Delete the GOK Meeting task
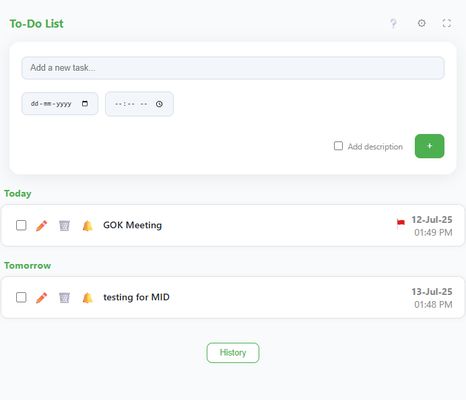Screen dimensions: 466x400 pyautogui.click(x=64, y=226)
